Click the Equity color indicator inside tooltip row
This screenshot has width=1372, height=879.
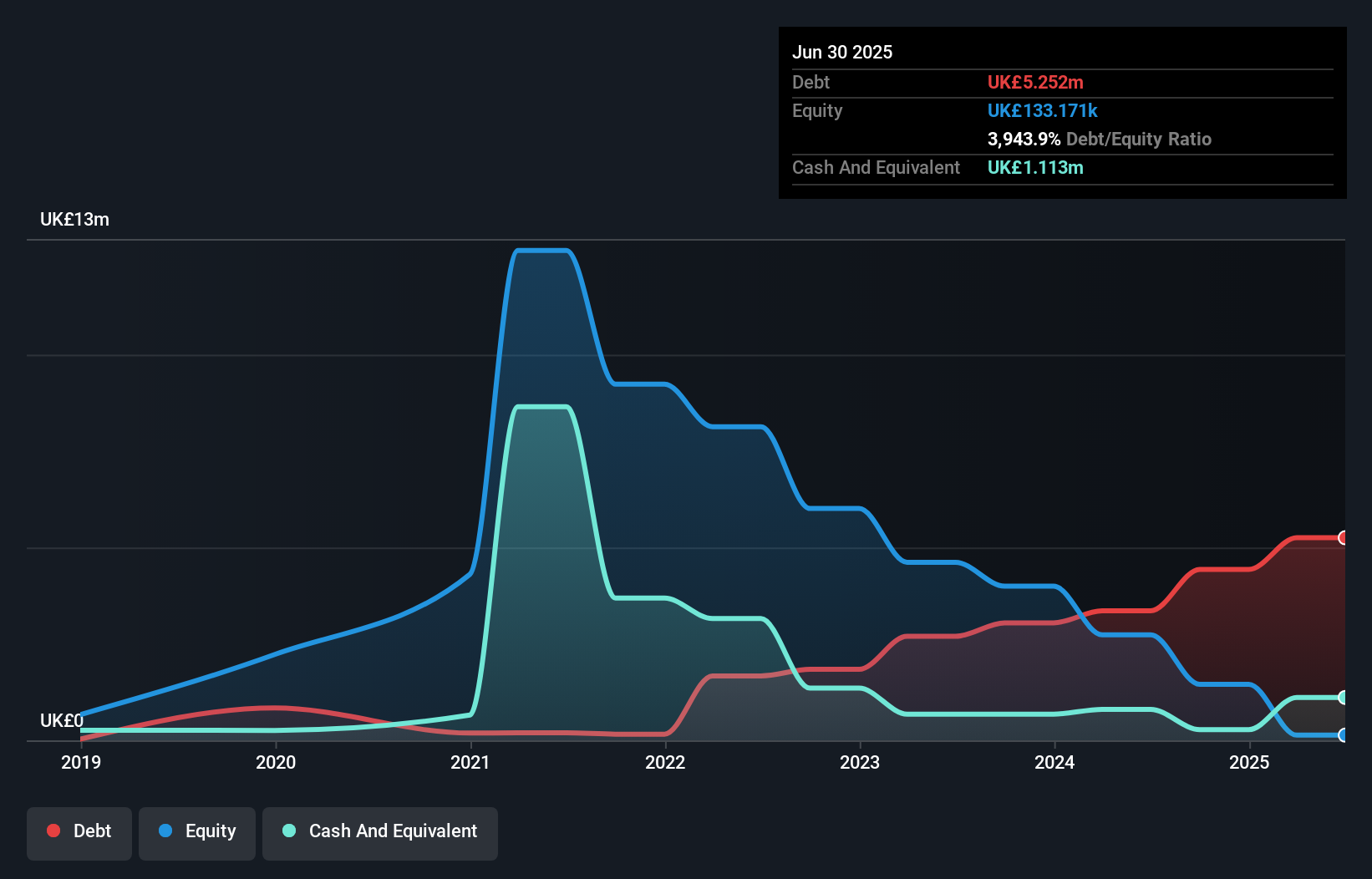point(1044,110)
